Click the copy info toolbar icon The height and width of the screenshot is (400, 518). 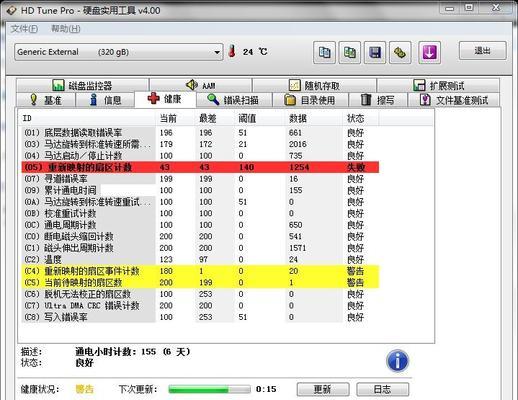click(324, 52)
